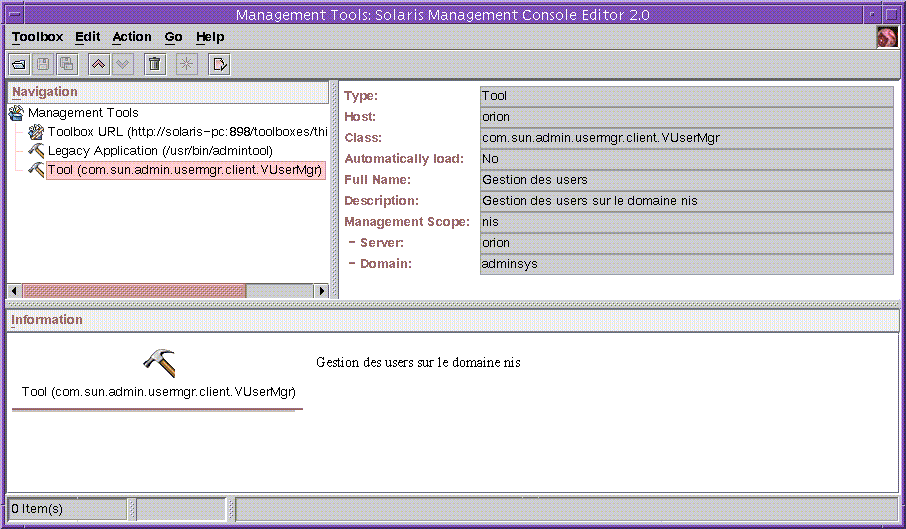Click the large hammer icon in Information pane
The height and width of the screenshot is (529, 906).
159,363
